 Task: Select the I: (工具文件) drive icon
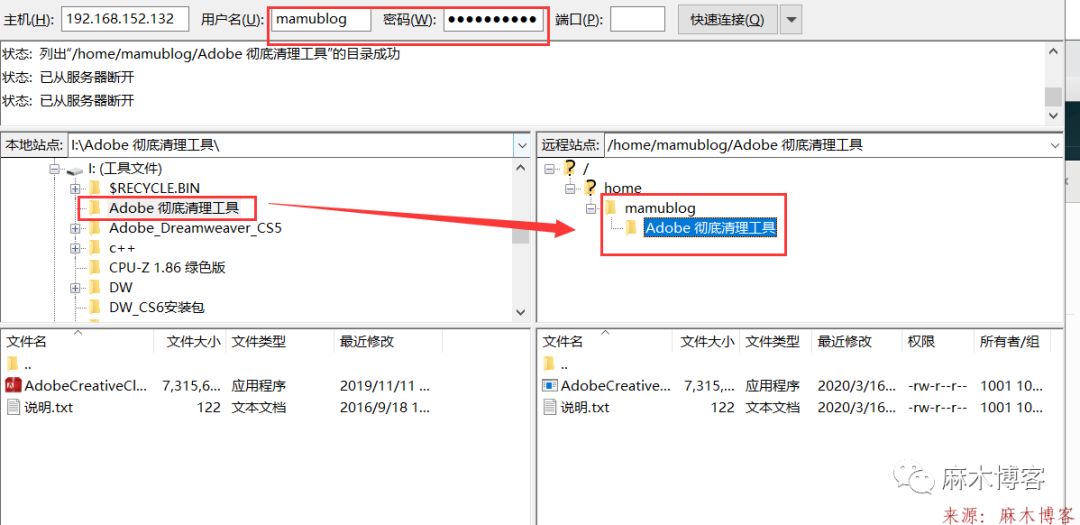coord(74,169)
